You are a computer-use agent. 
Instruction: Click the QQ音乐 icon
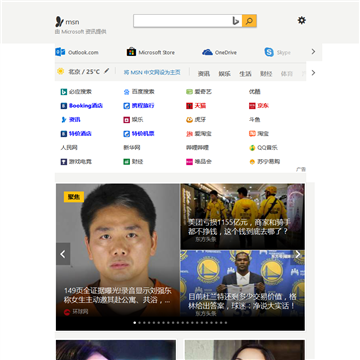(x=252, y=148)
